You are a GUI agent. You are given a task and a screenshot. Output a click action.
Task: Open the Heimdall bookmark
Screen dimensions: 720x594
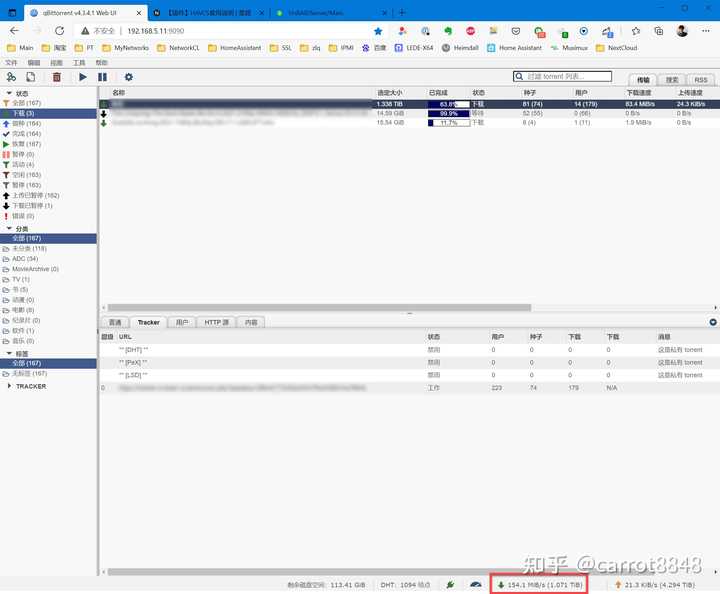tap(460, 48)
